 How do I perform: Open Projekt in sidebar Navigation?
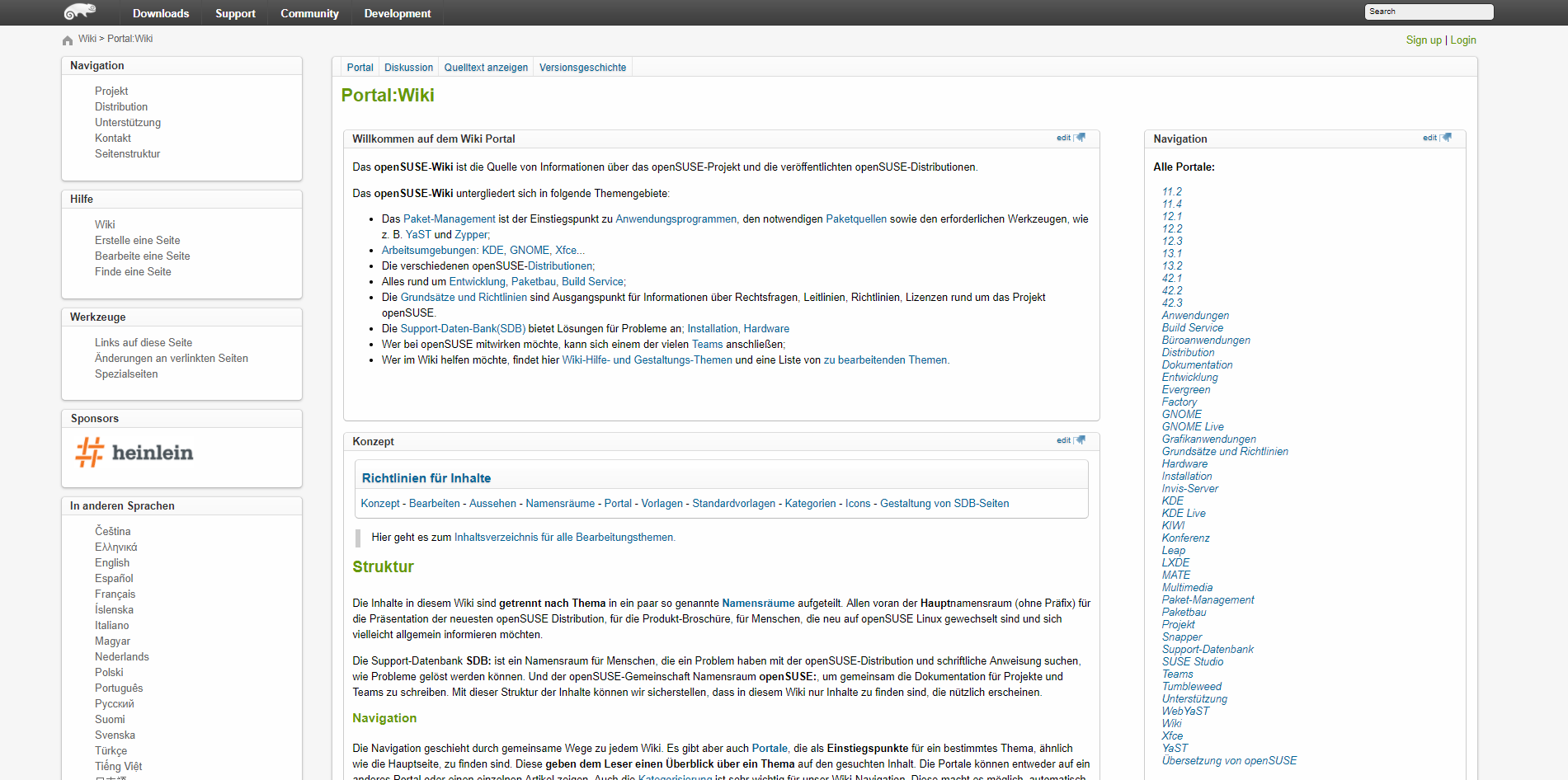[x=111, y=92]
